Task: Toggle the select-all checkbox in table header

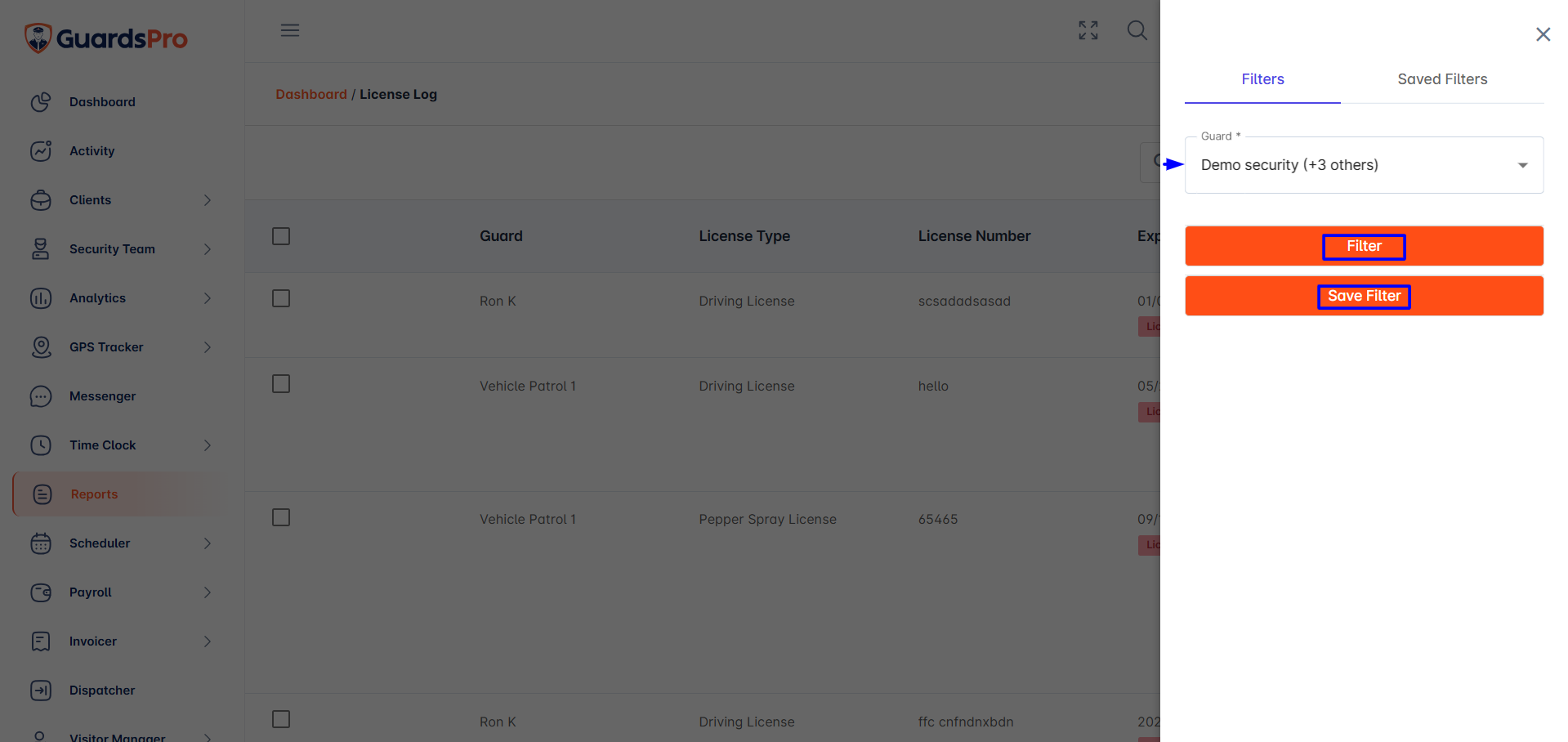Action: (x=281, y=236)
